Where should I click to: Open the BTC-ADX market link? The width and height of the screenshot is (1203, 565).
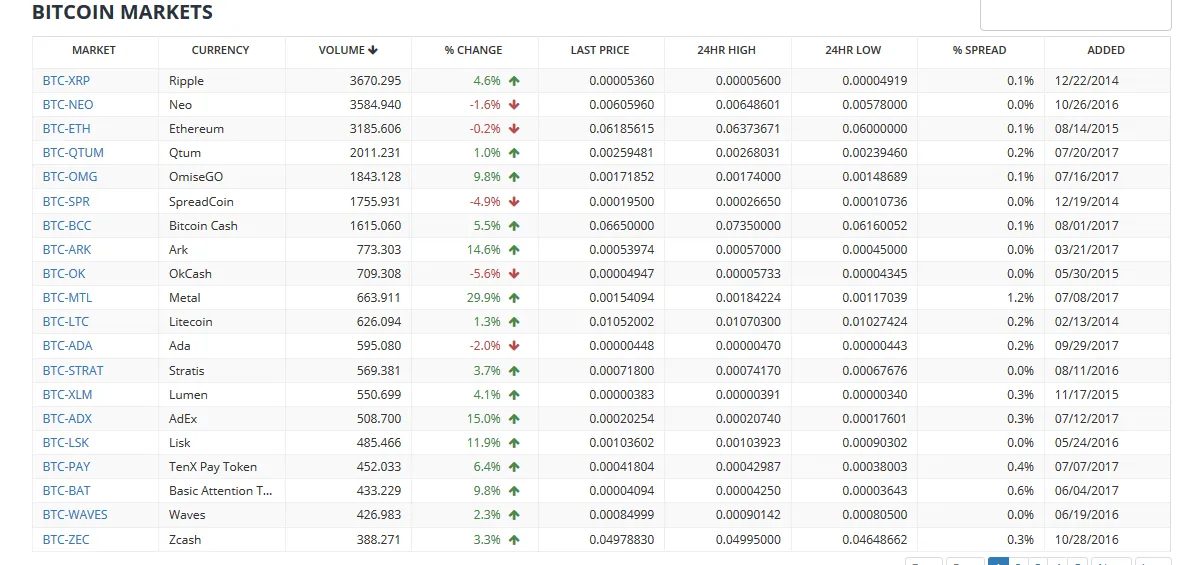click(68, 419)
